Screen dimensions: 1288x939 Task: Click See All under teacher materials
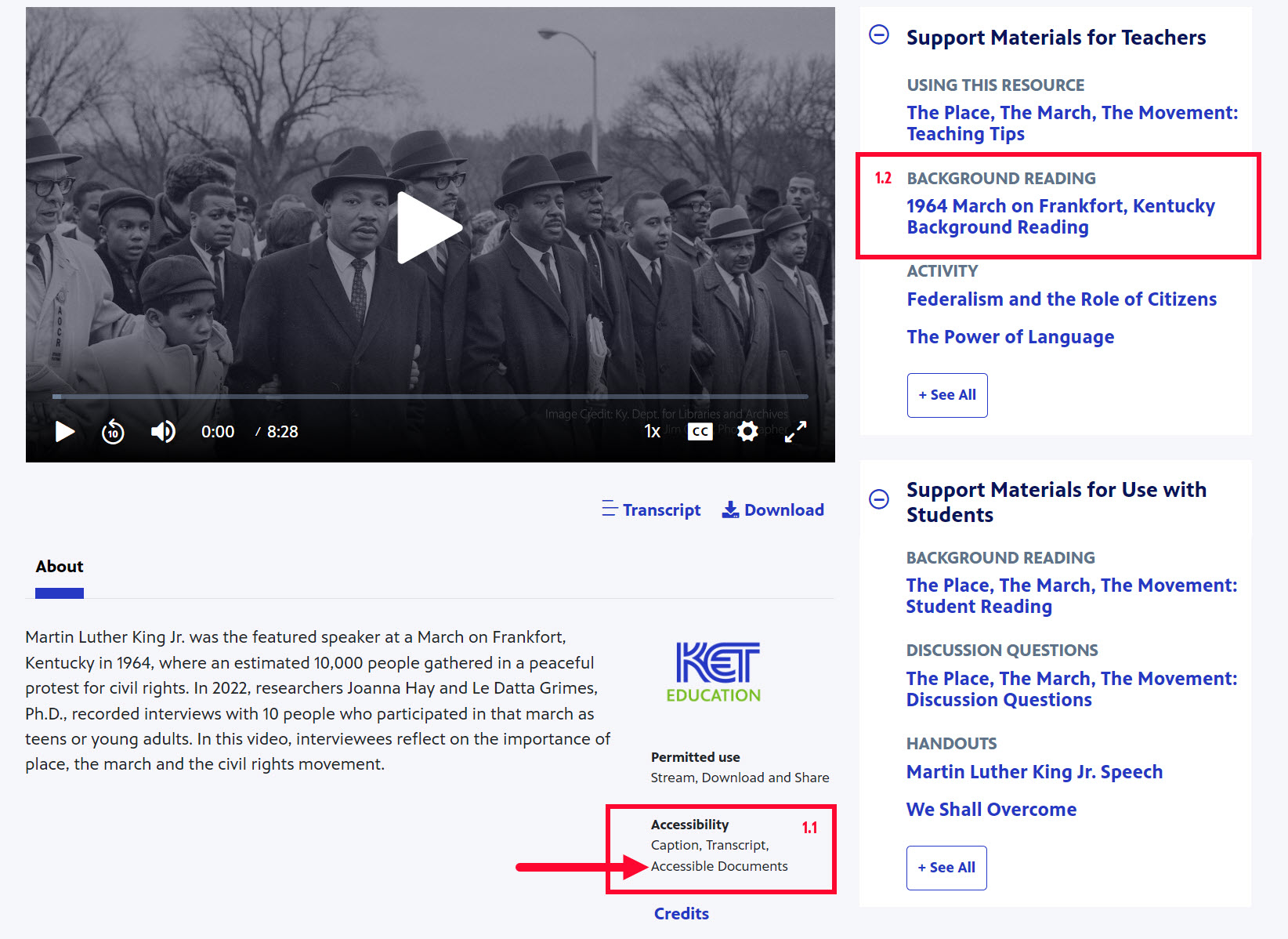[x=947, y=395]
